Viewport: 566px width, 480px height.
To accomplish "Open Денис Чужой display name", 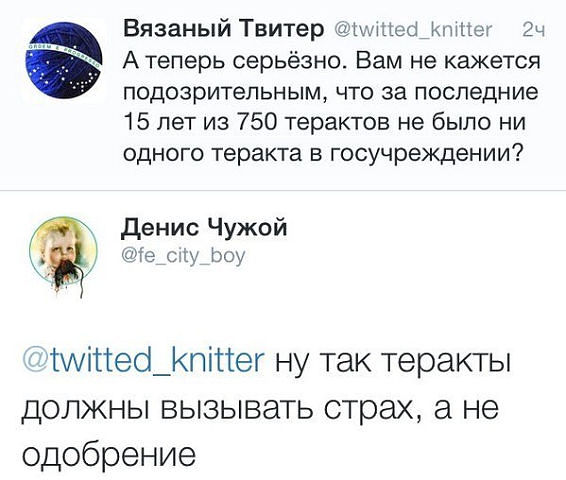I will 204,228.
